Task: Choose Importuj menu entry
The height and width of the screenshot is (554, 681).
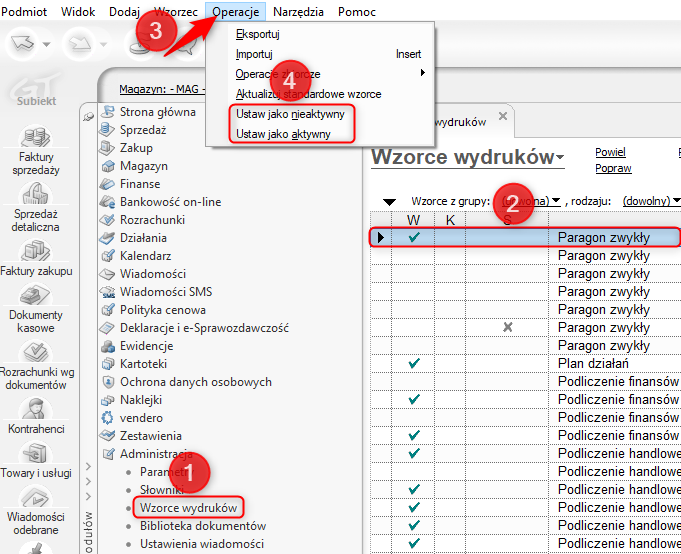Action: [254, 54]
